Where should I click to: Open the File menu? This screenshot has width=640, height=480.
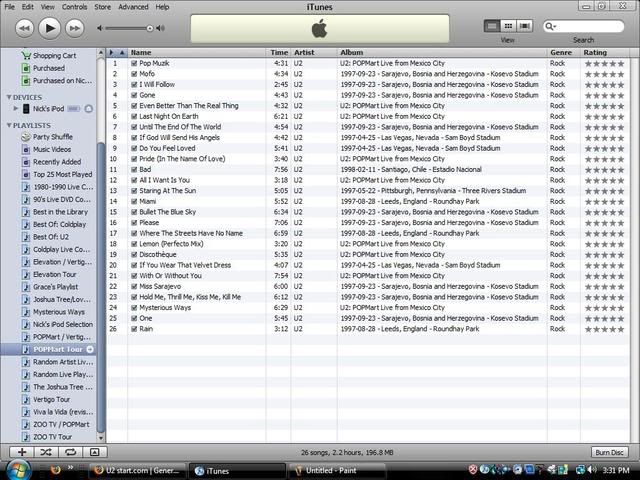(9, 7)
